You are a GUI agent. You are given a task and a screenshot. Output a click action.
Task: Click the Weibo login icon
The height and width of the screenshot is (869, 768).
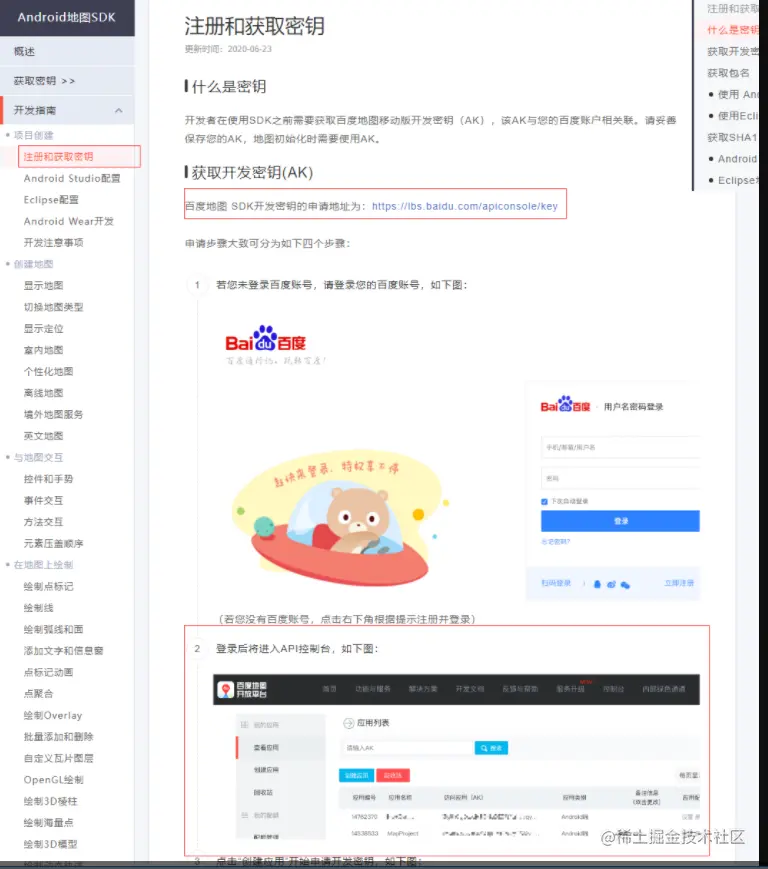pos(611,584)
